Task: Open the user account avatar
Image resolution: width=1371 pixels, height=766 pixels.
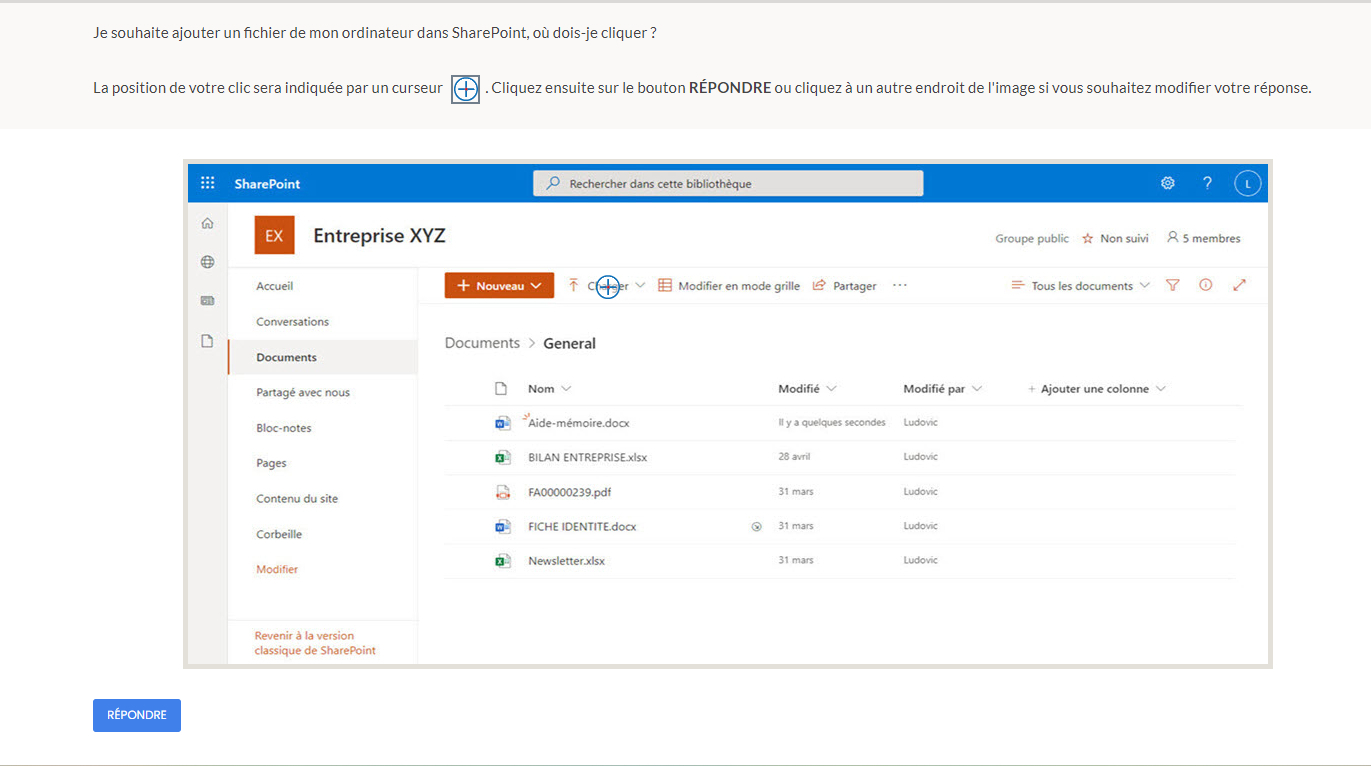Action: [x=1247, y=183]
